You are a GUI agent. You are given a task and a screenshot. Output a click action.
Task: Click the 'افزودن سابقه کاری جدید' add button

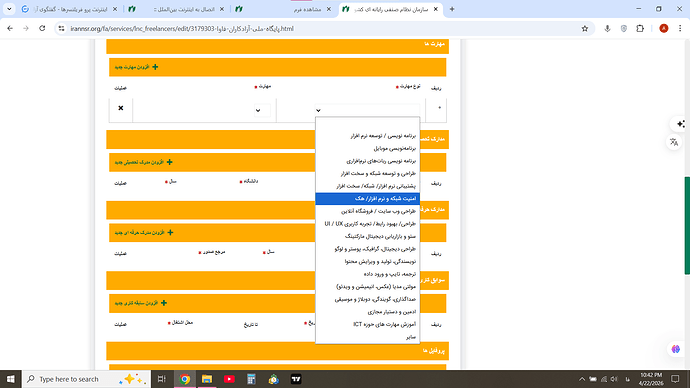tap(141, 303)
